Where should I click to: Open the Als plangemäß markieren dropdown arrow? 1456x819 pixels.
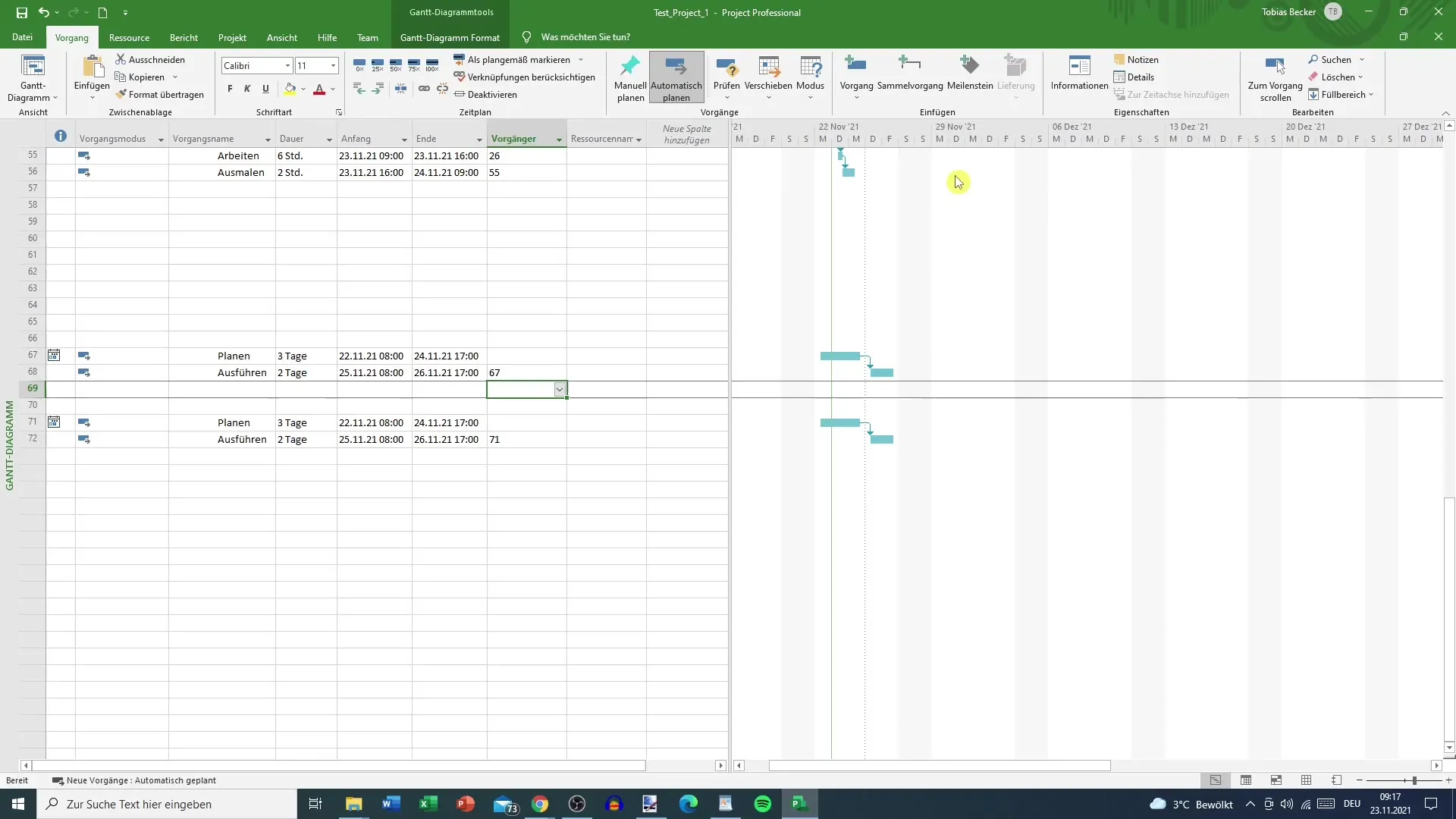(x=581, y=59)
